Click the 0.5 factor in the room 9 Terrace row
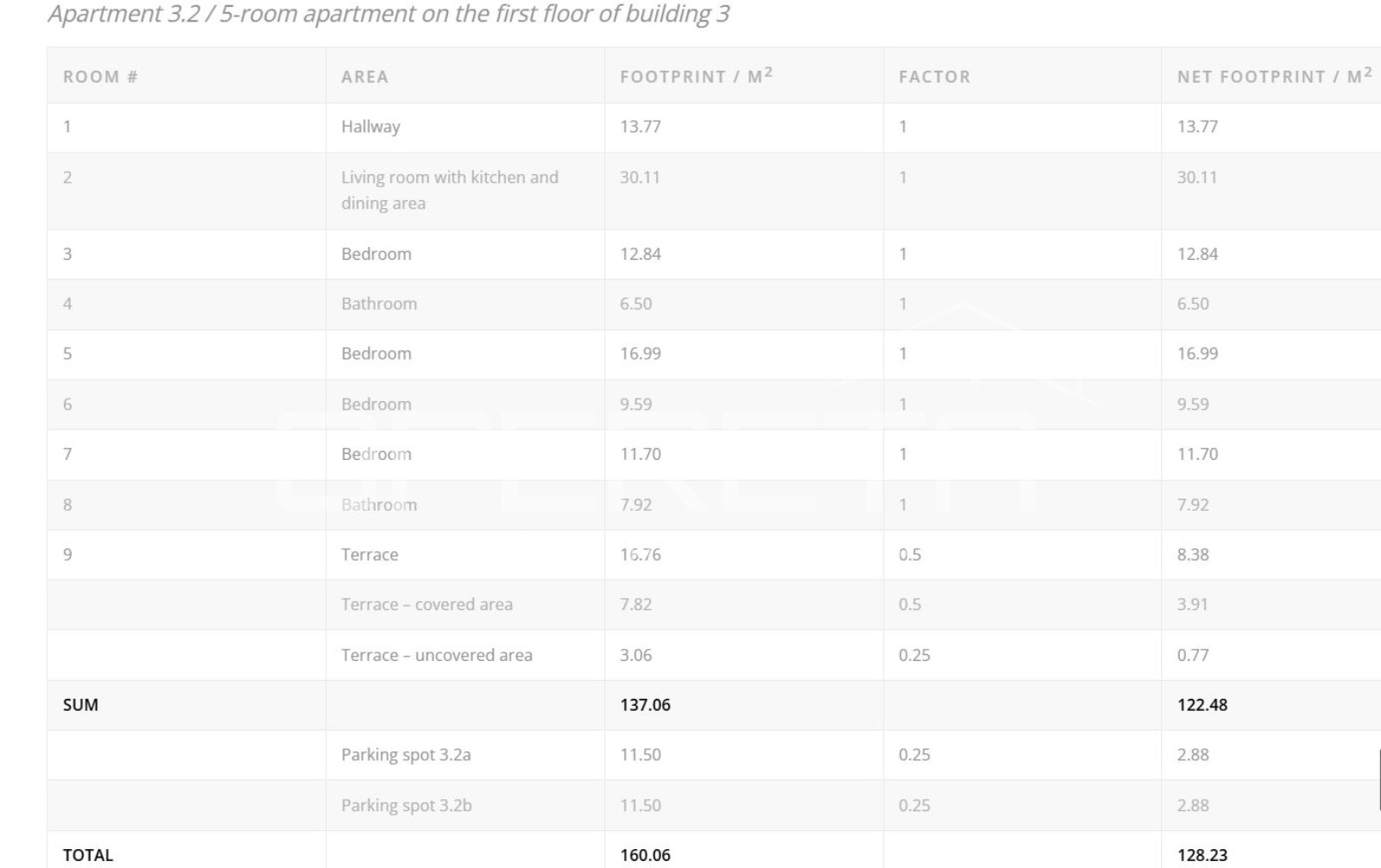This screenshot has height=868, width=1381. click(x=910, y=555)
